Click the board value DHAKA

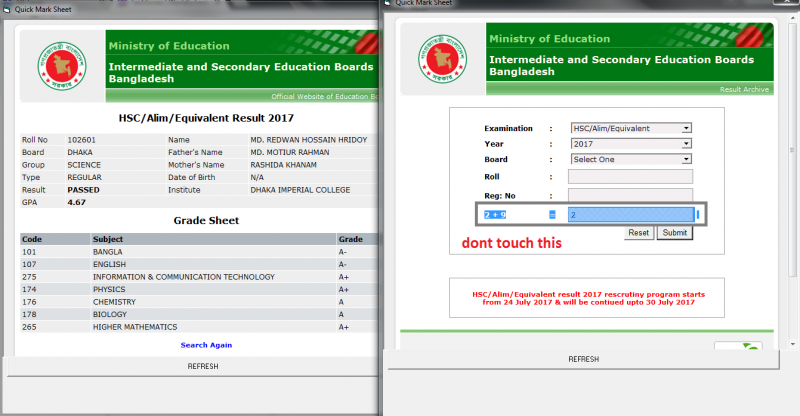[x=80, y=152]
